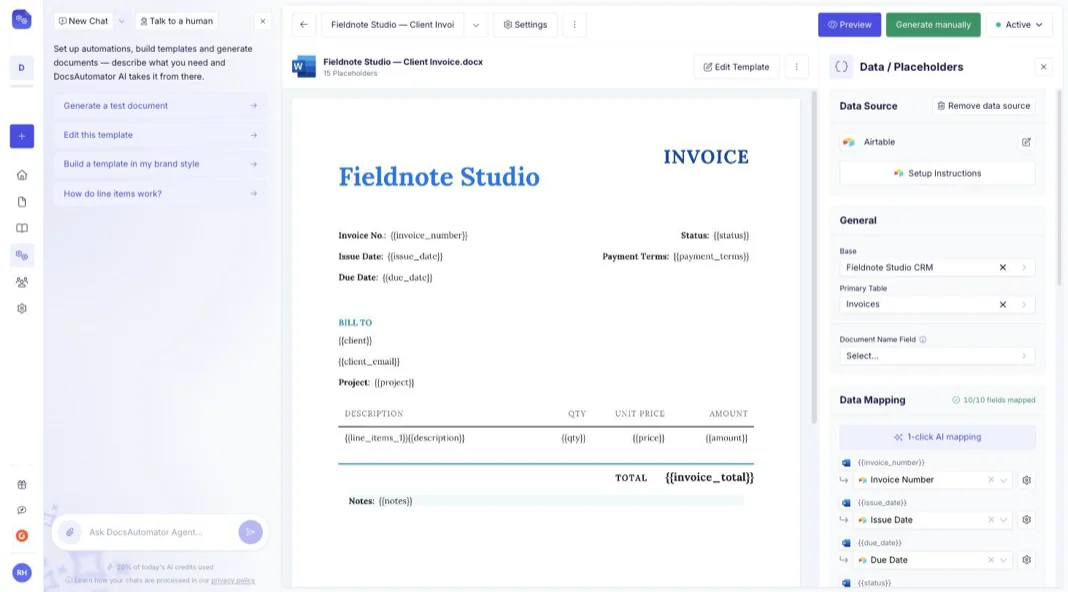The width and height of the screenshot is (1068, 592).
Task: Click the blue plus create button in sidebar
Action: tap(22, 136)
